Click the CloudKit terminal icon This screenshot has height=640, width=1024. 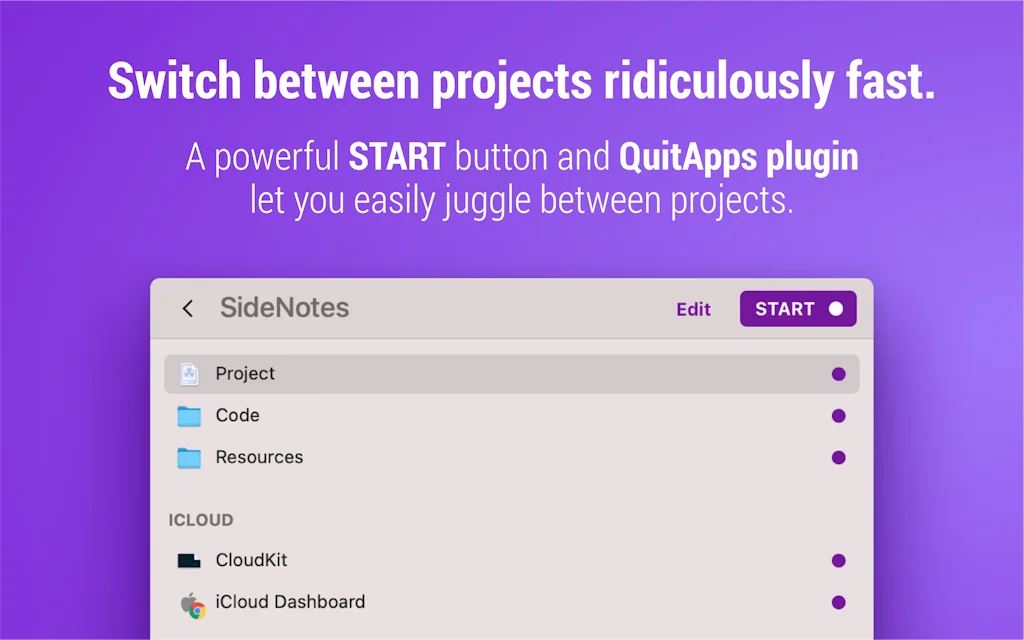(189, 561)
